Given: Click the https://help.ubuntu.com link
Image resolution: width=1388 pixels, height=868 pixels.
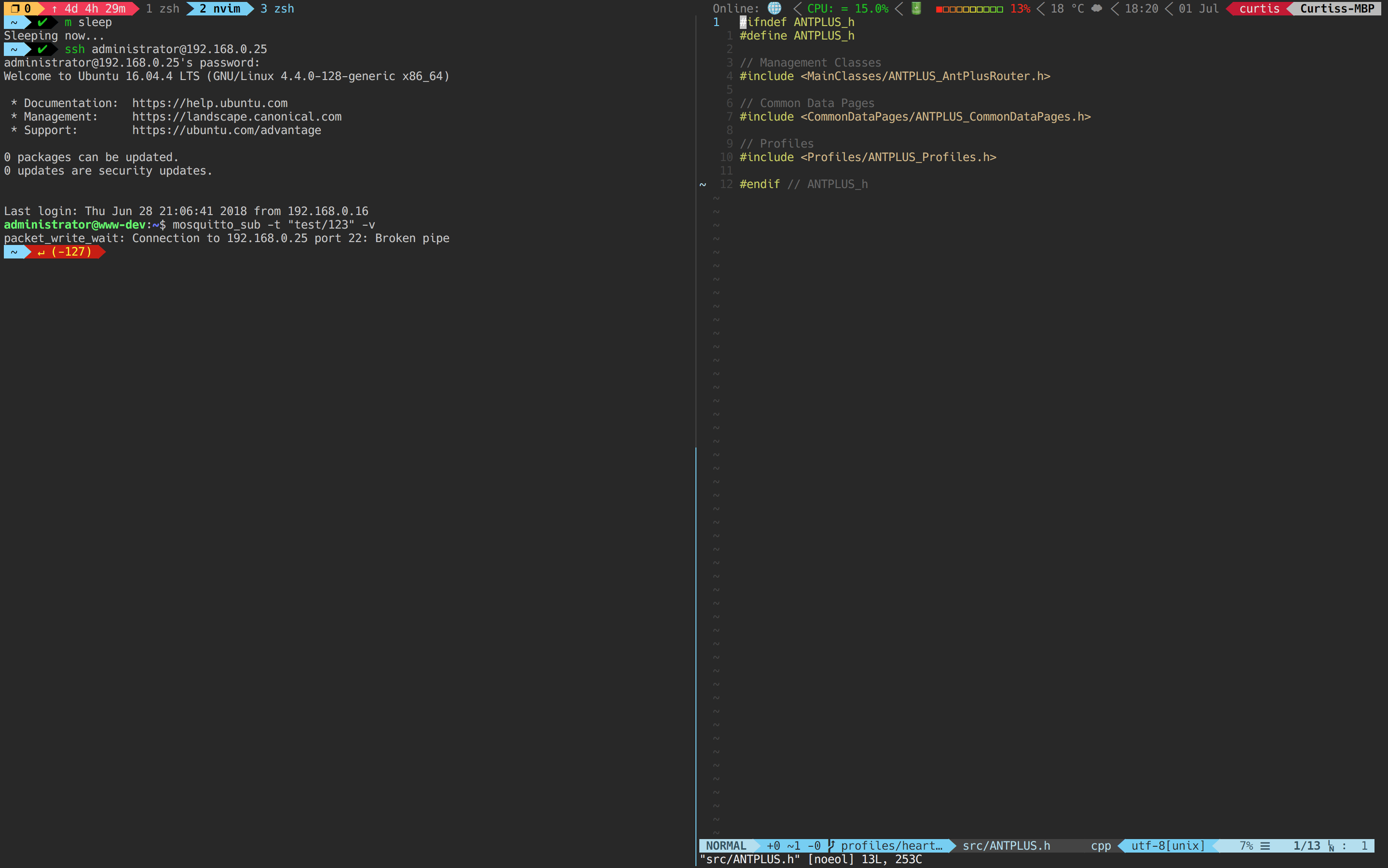Looking at the screenshot, I should coord(209,103).
